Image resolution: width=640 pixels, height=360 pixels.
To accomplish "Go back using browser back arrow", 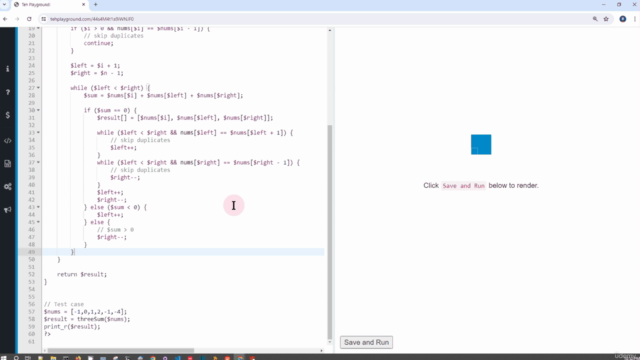I will (x=5, y=19).
